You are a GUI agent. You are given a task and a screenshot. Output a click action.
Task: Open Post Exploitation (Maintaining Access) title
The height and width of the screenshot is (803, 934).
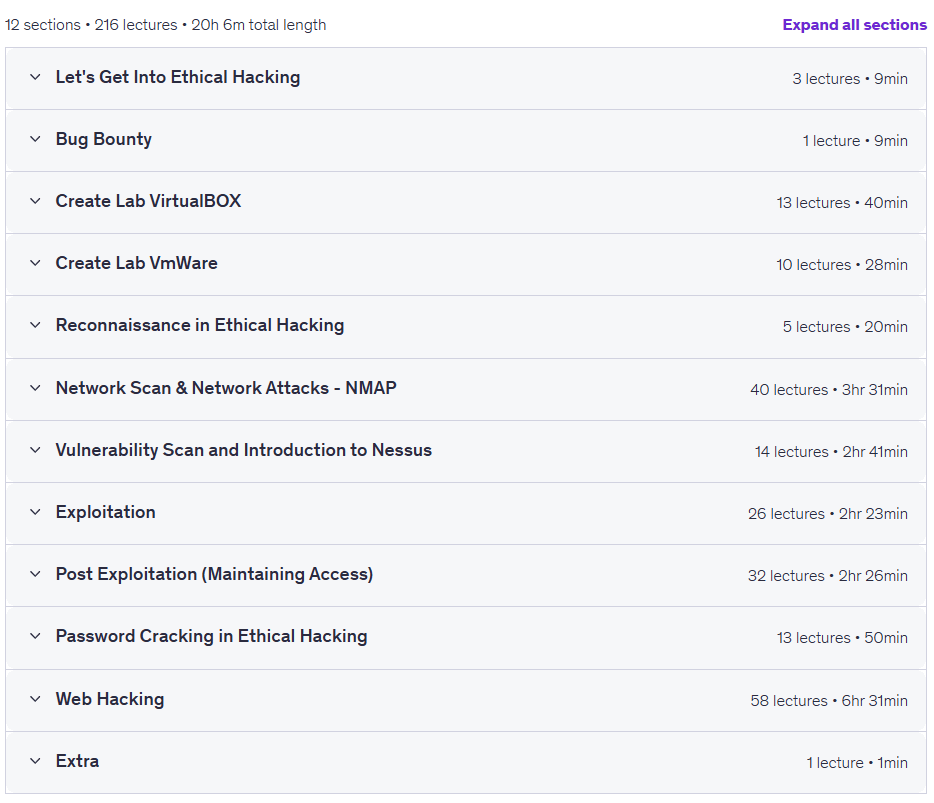[214, 574]
